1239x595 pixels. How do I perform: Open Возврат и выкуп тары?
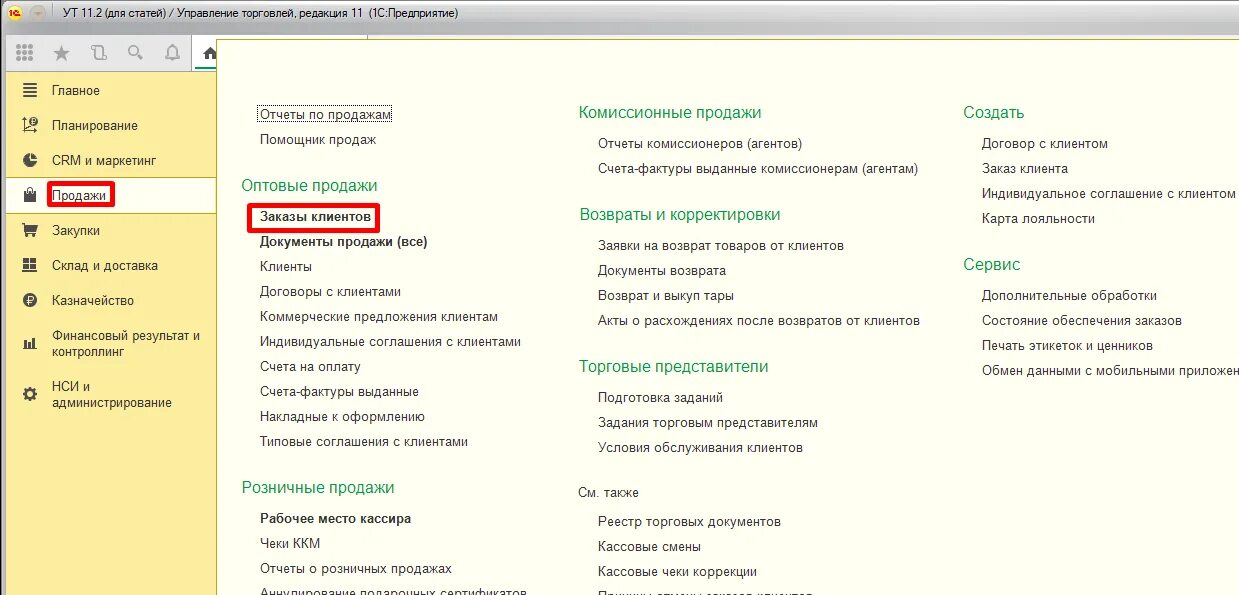click(666, 295)
